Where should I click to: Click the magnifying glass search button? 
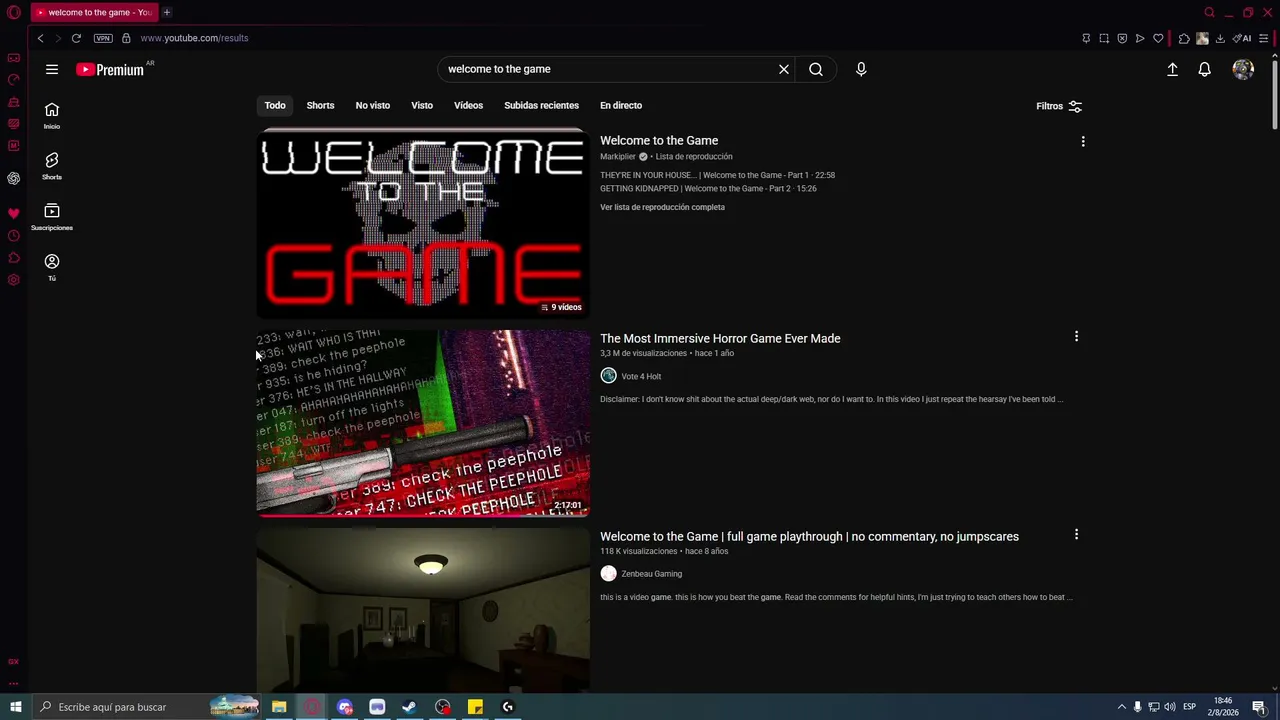816,69
